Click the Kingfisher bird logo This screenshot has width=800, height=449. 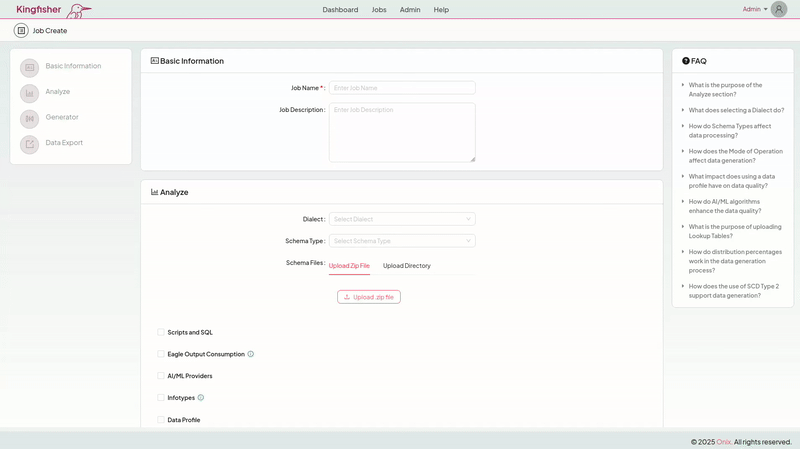(78, 10)
